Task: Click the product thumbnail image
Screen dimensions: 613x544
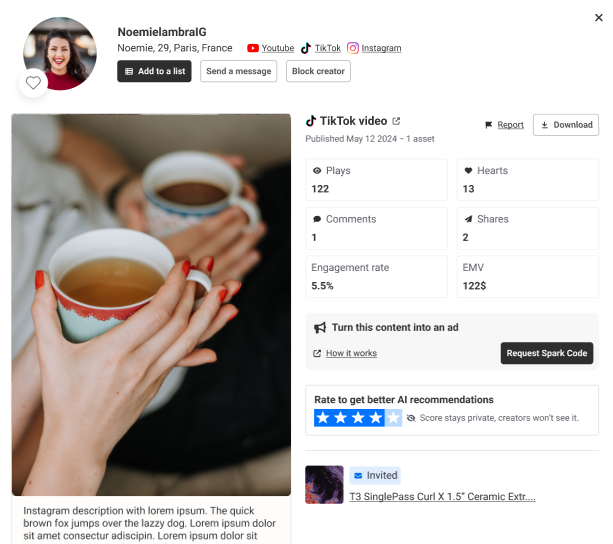Action: coord(324,484)
